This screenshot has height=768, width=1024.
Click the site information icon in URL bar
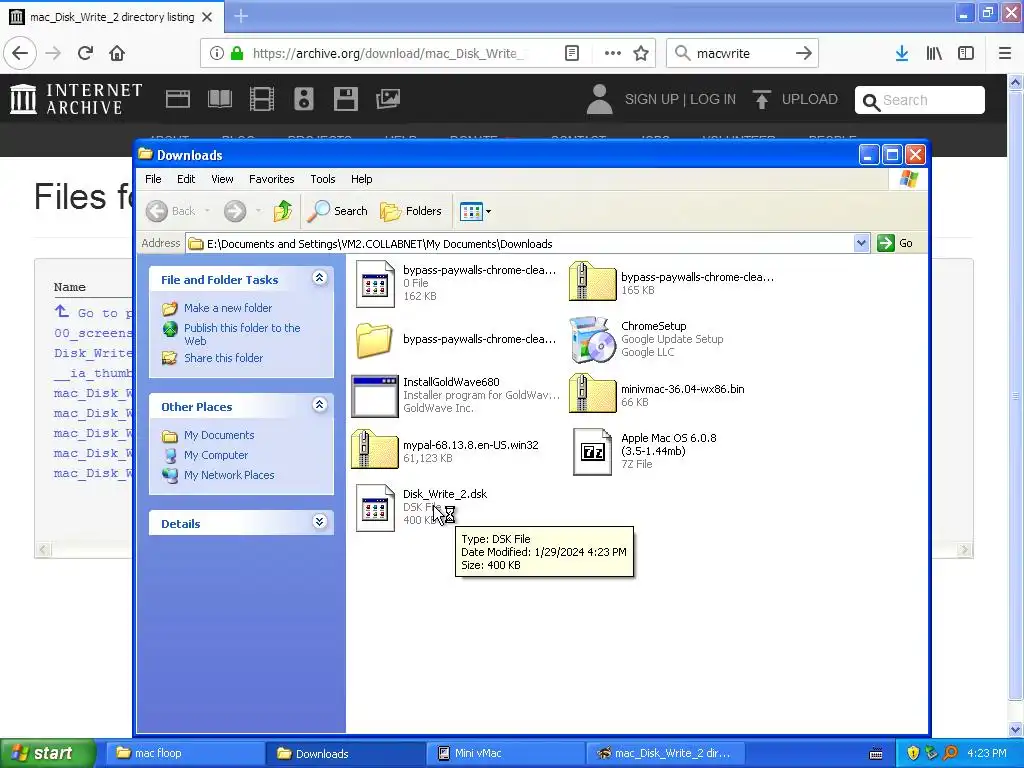[x=216, y=53]
